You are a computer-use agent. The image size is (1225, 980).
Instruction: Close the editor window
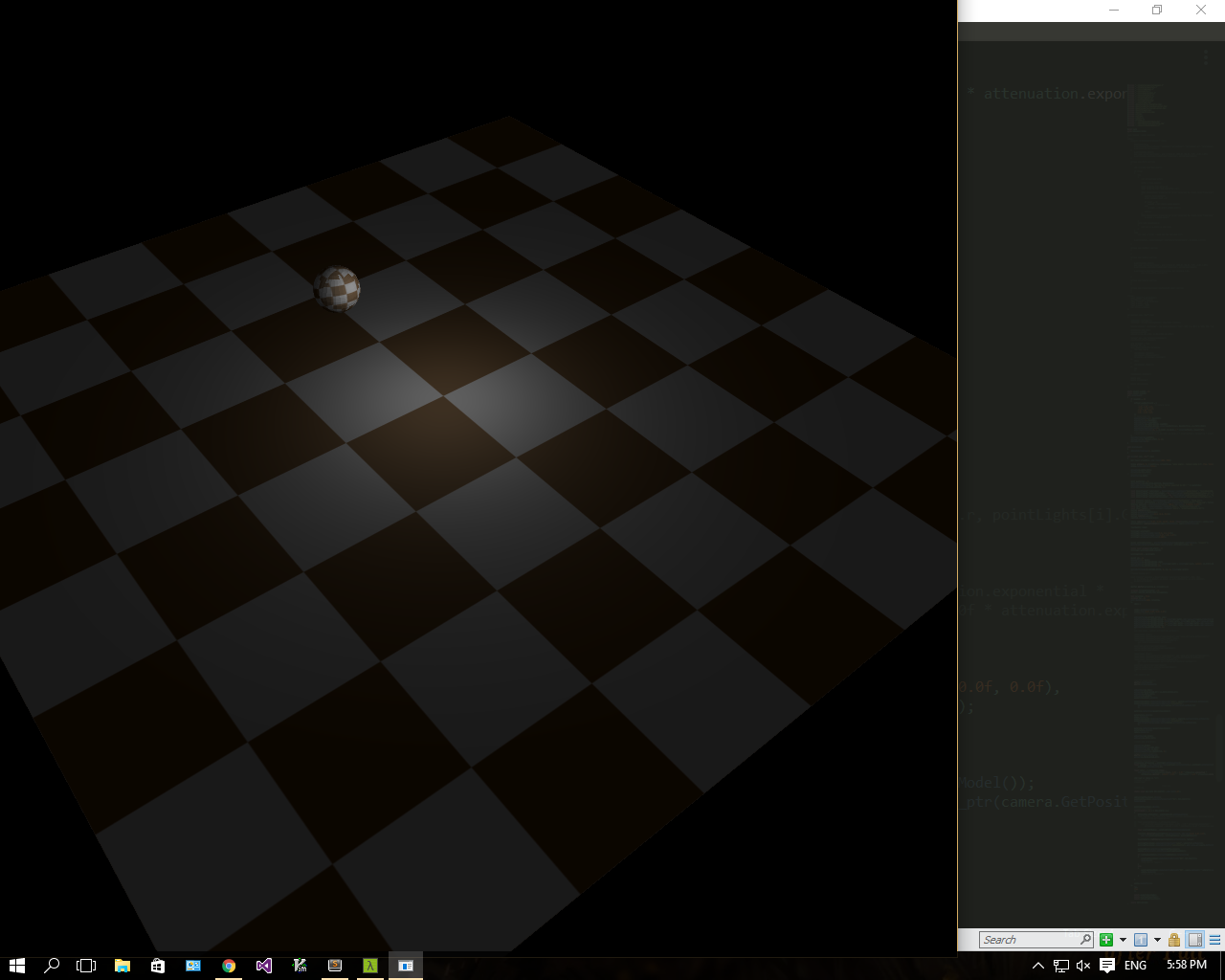tap(1201, 11)
